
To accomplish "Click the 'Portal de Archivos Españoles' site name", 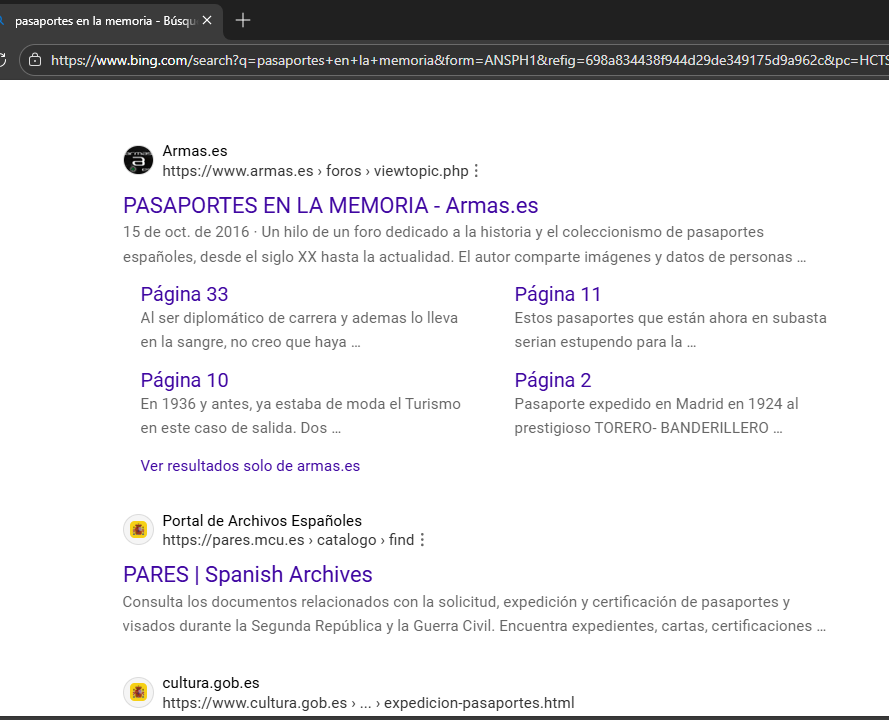I will 262,521.
